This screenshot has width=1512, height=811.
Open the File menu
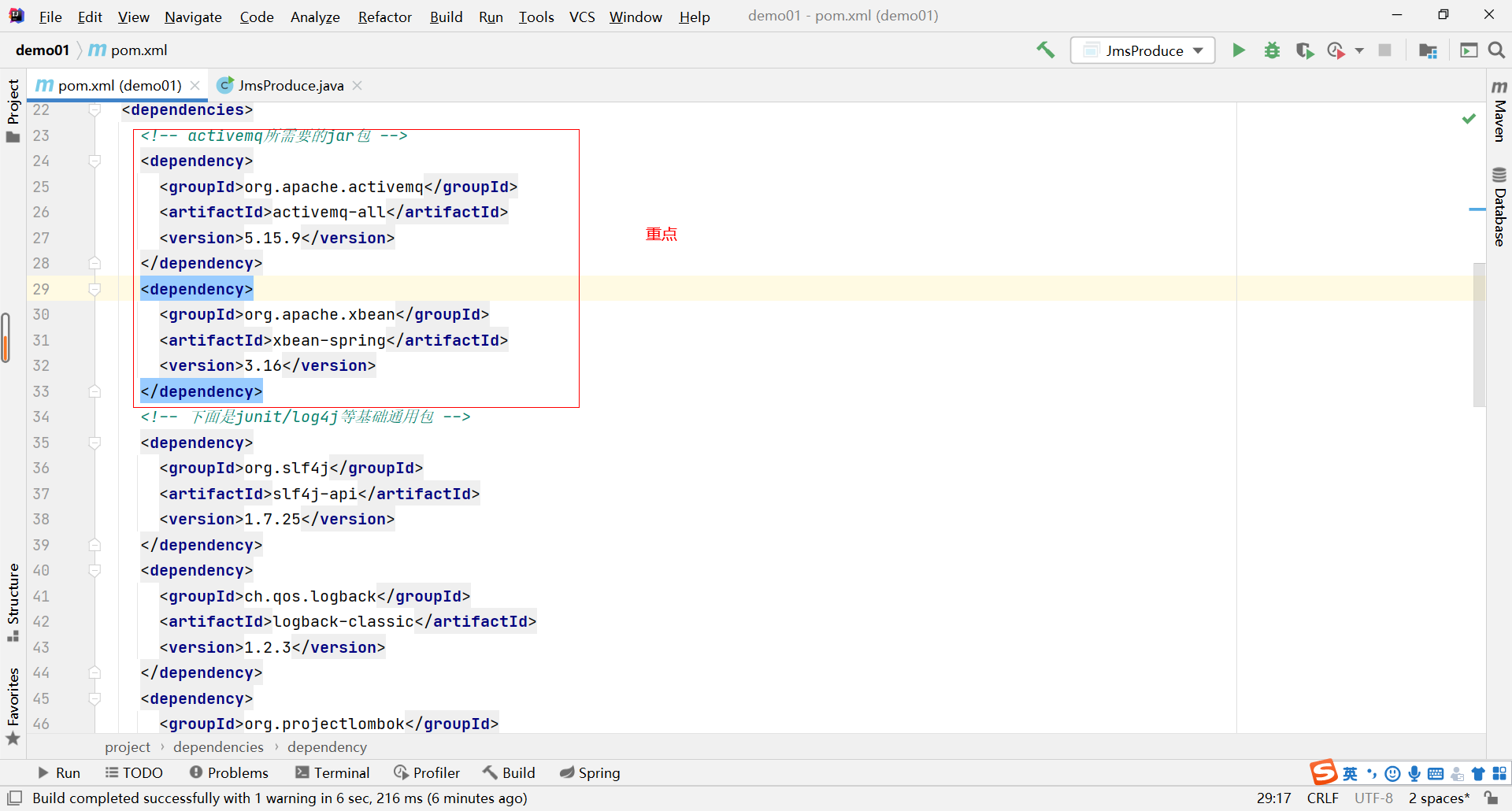click(50, 17)
